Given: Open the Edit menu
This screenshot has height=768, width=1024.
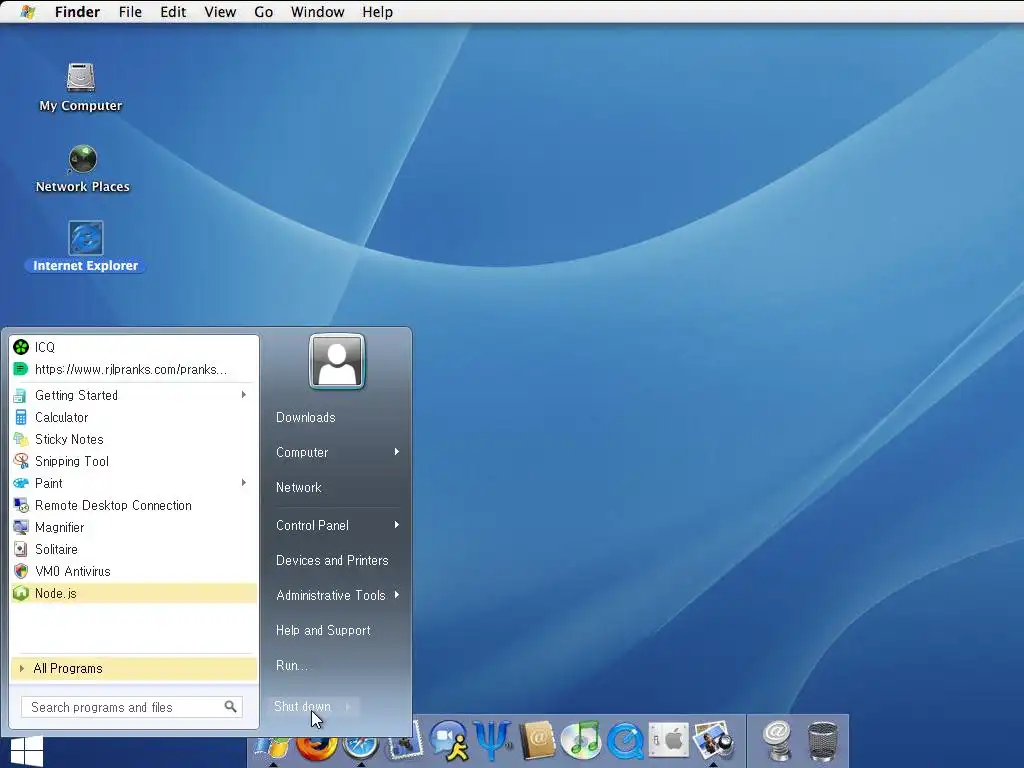Looking at the screenshot, I should [x=173, y=12].
